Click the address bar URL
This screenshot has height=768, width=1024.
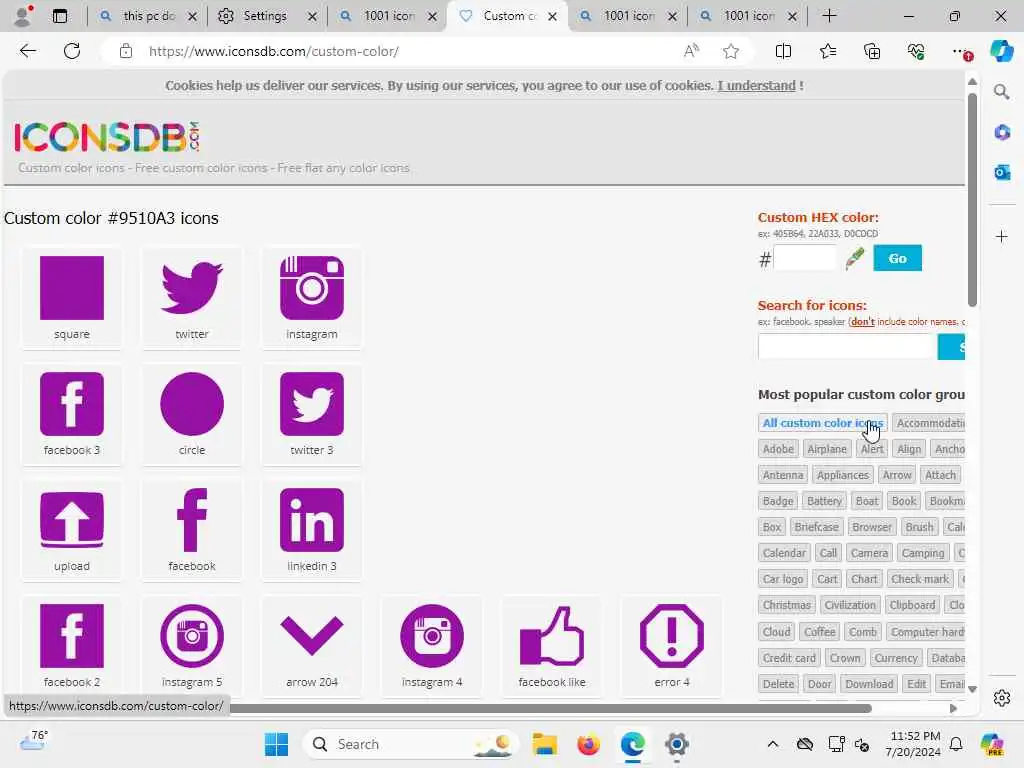click(274, 51)
